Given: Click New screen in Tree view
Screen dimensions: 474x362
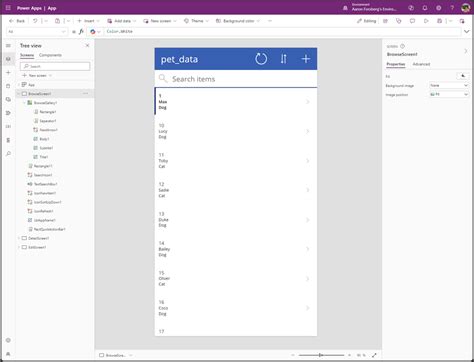Looking at the screenshot, I should coord(37,76).
